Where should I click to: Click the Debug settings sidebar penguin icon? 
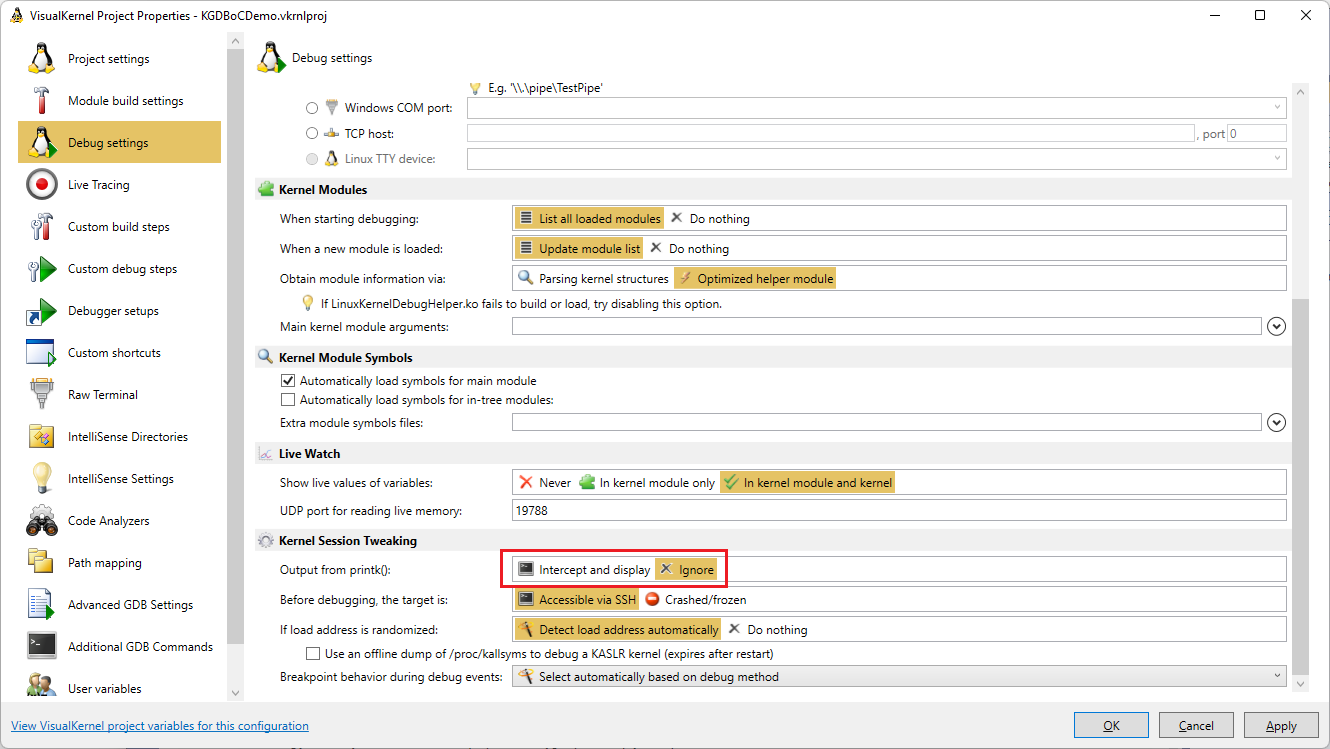point(41,143)
